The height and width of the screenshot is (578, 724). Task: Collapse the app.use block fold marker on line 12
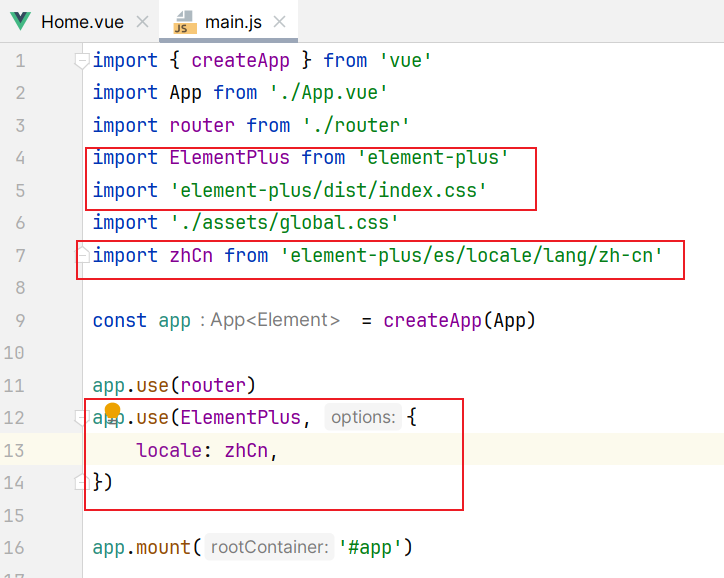[x=81, y=417]
